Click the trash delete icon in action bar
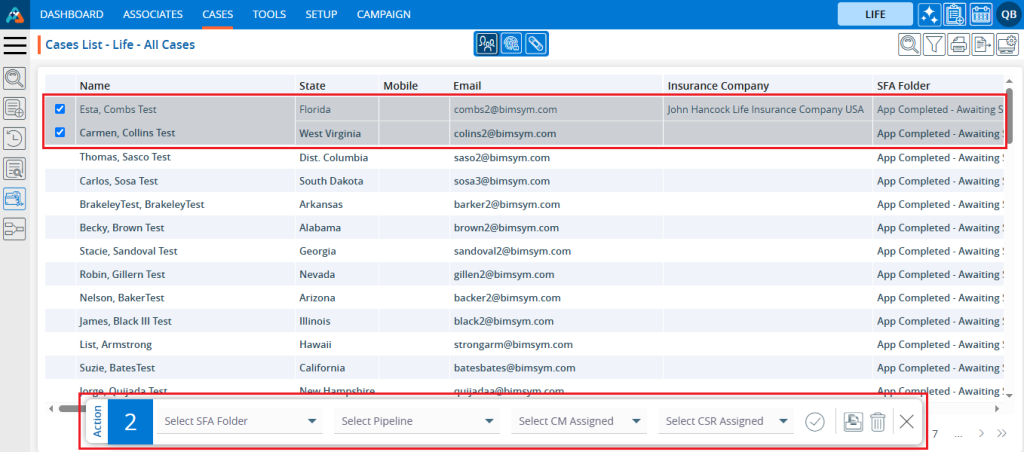The height and width of the screenshot is (452, 1024). point(877,421)
